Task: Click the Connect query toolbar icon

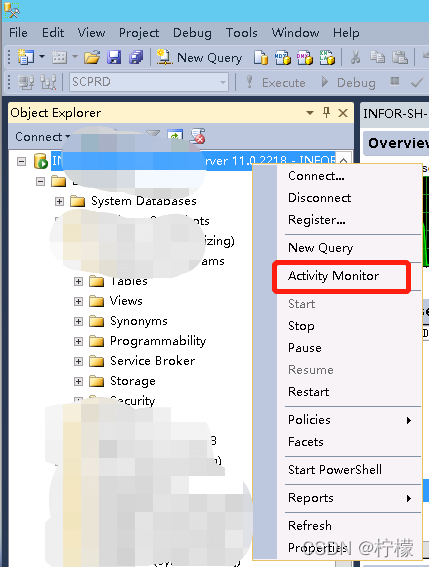Action: [26, 82]
